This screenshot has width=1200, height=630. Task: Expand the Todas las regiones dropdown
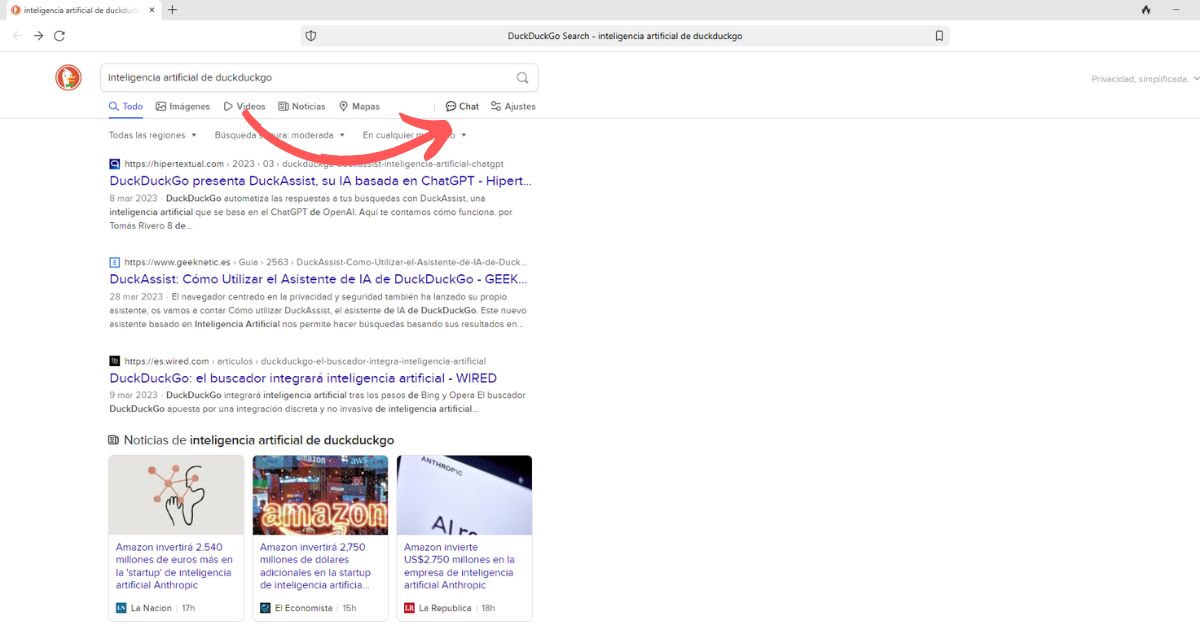[153, 135]
